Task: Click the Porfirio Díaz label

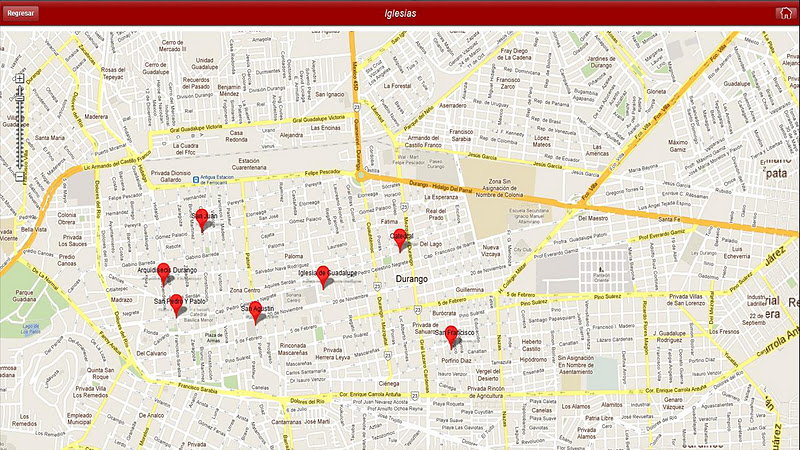Action: [x=456, y=361]
